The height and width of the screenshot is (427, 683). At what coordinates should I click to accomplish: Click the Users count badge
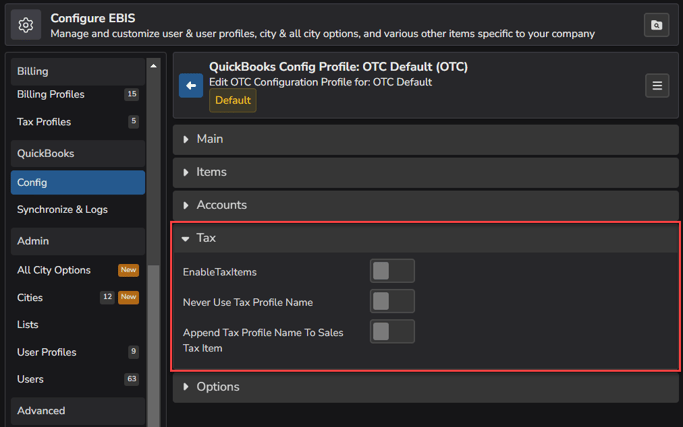[x=131, y=379]
